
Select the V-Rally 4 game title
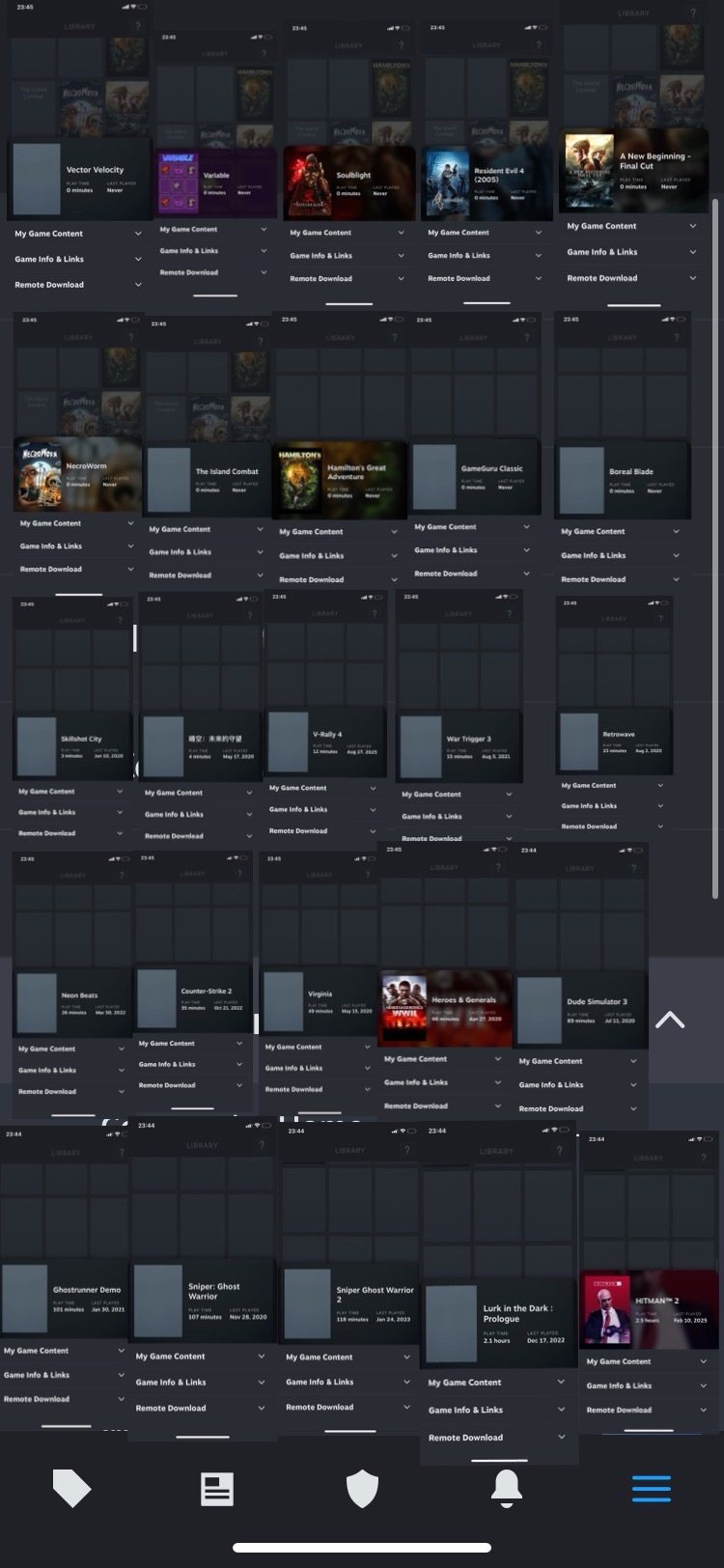327,735
